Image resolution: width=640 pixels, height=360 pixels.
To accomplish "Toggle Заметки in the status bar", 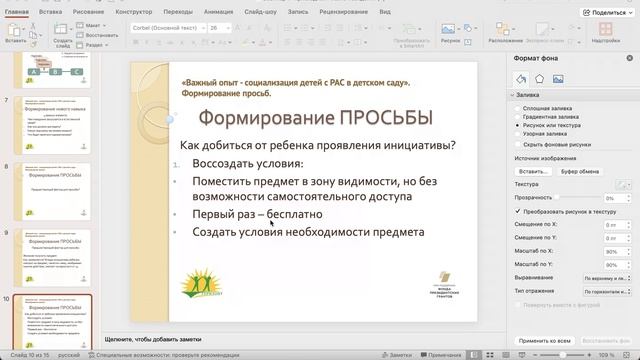I will pos(396,355).
